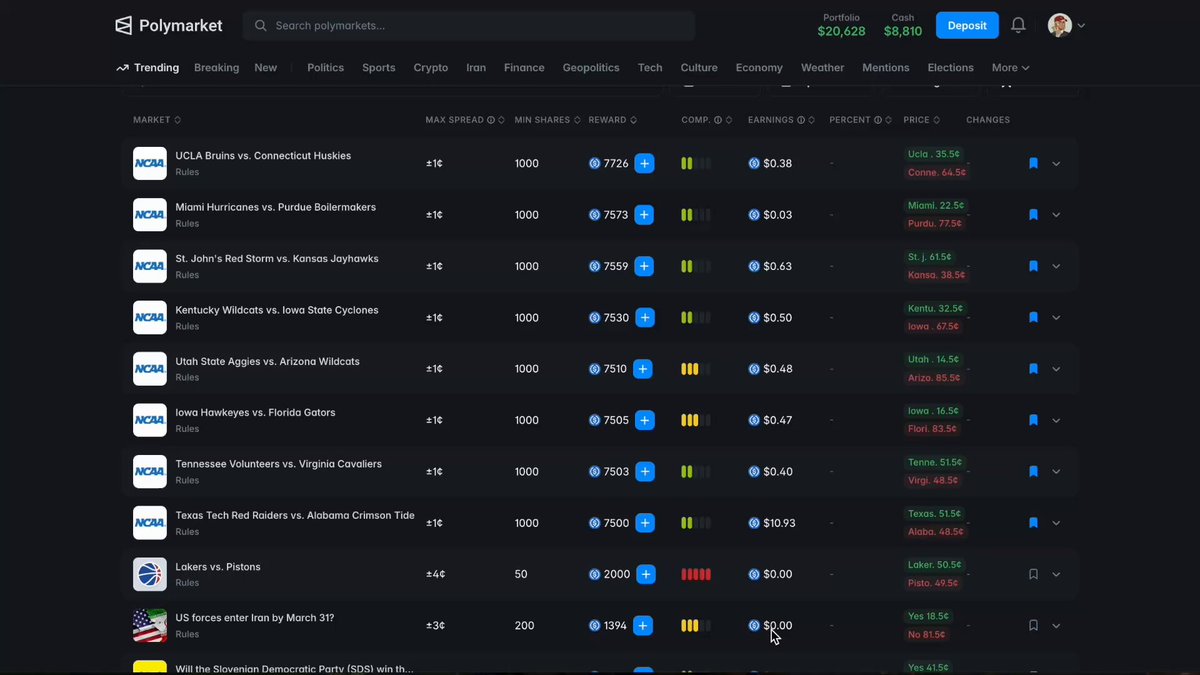The height and width of the screenshot is (675, 1200).
Task: Open the basketball icon for Lakers vs. Pistons
Action: point(150,574)
